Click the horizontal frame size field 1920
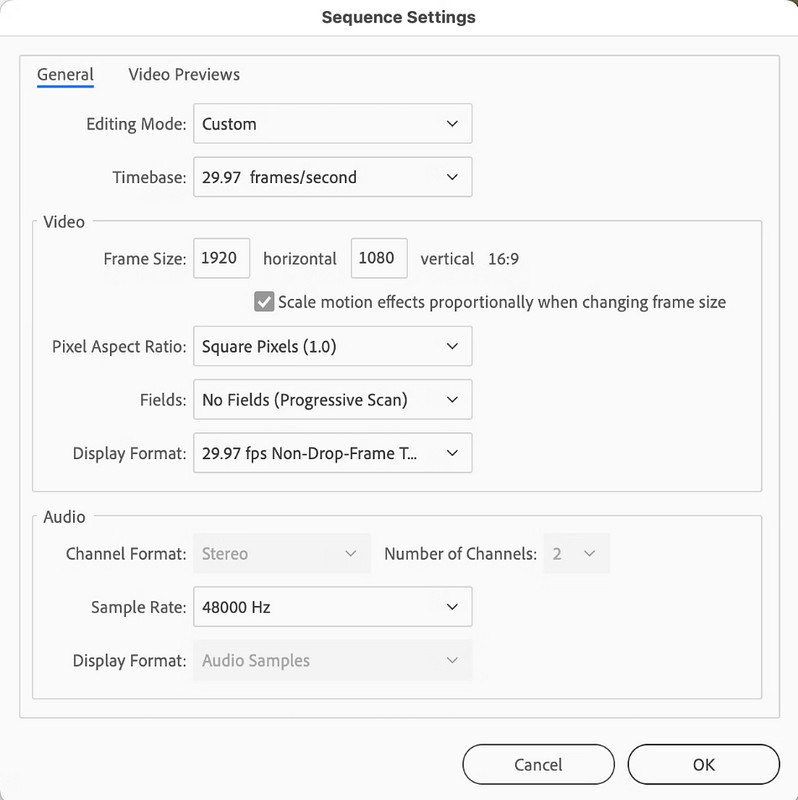Viewport: 798px width, 800px height. [x=221, y=258]
